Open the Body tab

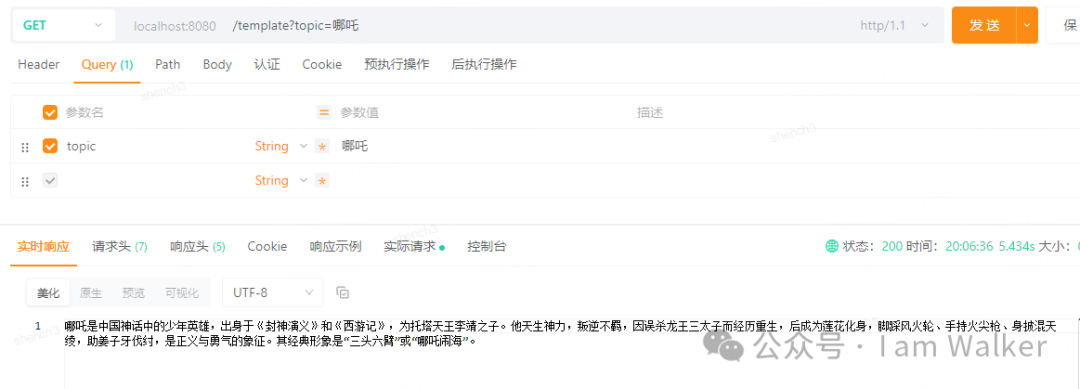[x=217, y=65]
